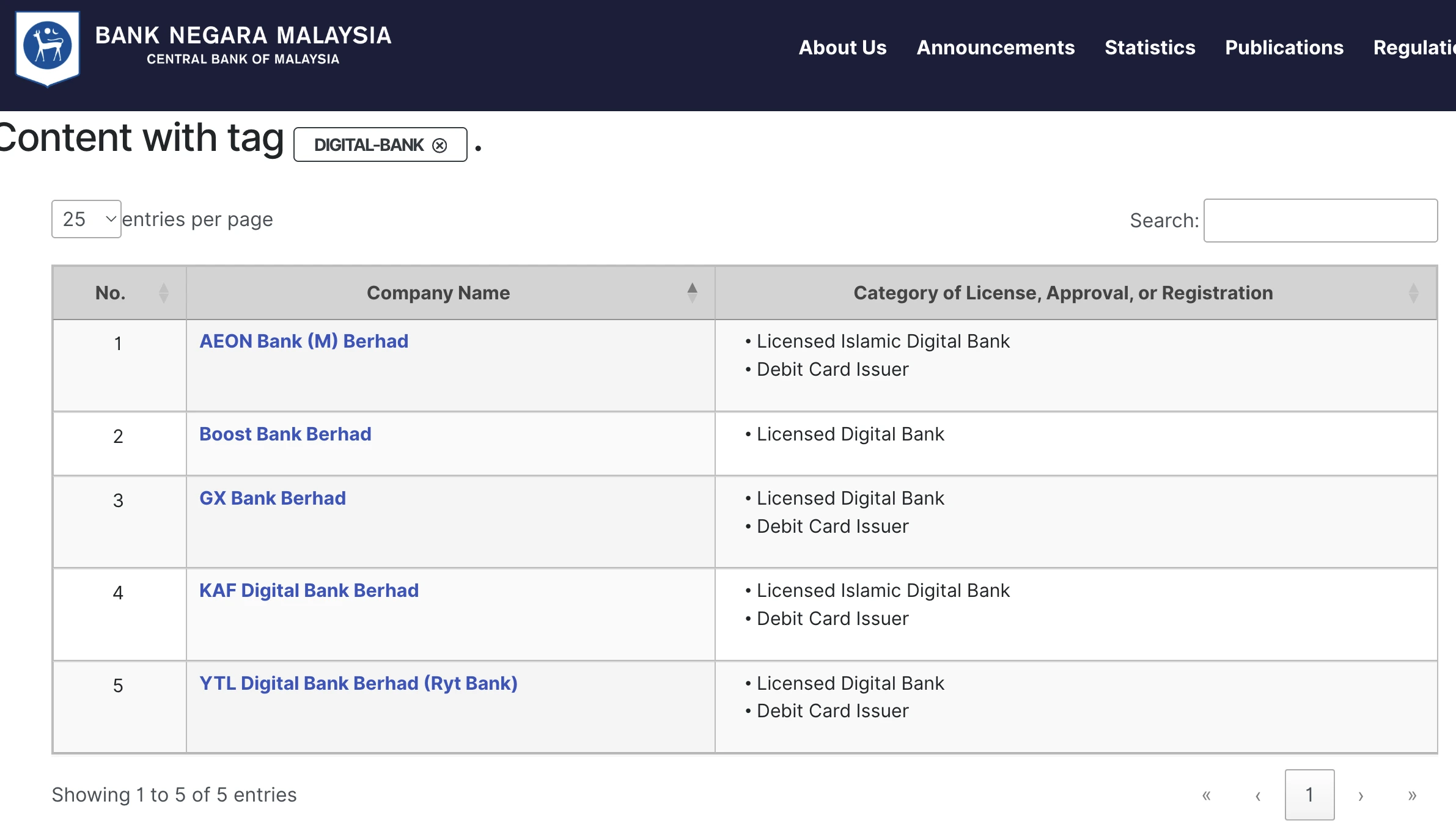
Task: Open GX Bank Berhad link
Action: point(273,498)
